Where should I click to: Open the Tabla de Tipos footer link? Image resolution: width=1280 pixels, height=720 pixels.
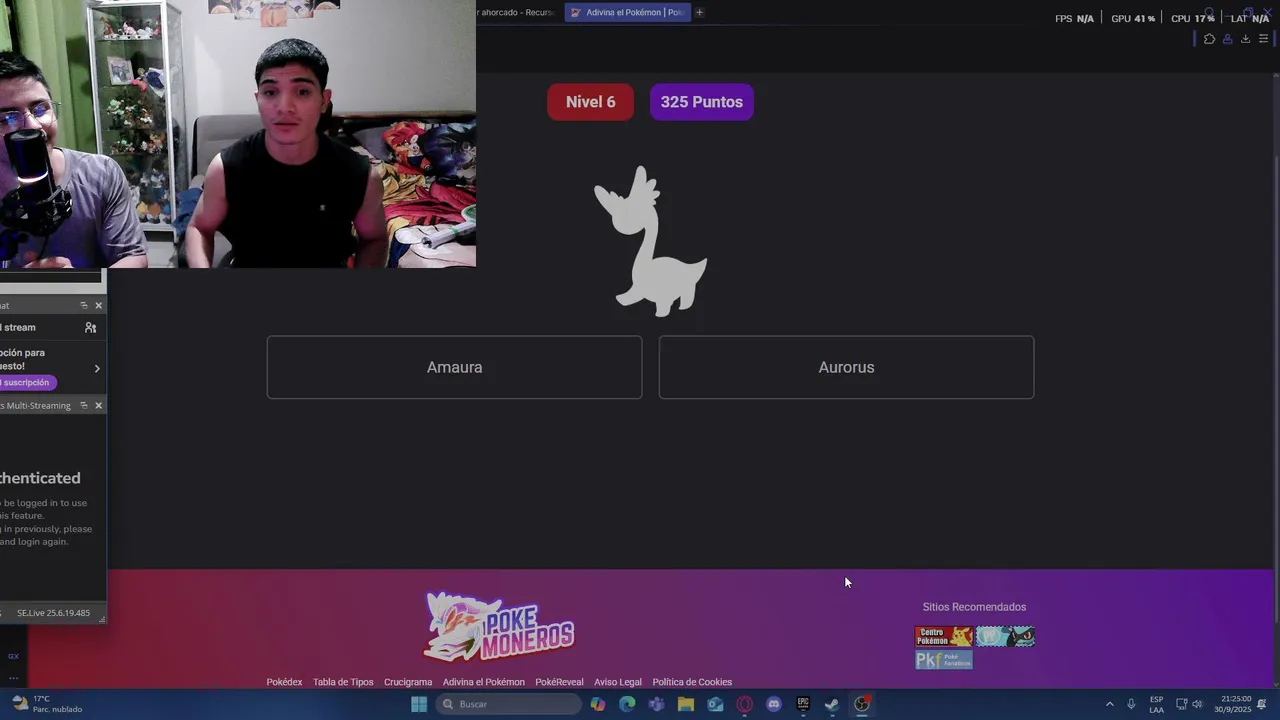coord(343,682)
